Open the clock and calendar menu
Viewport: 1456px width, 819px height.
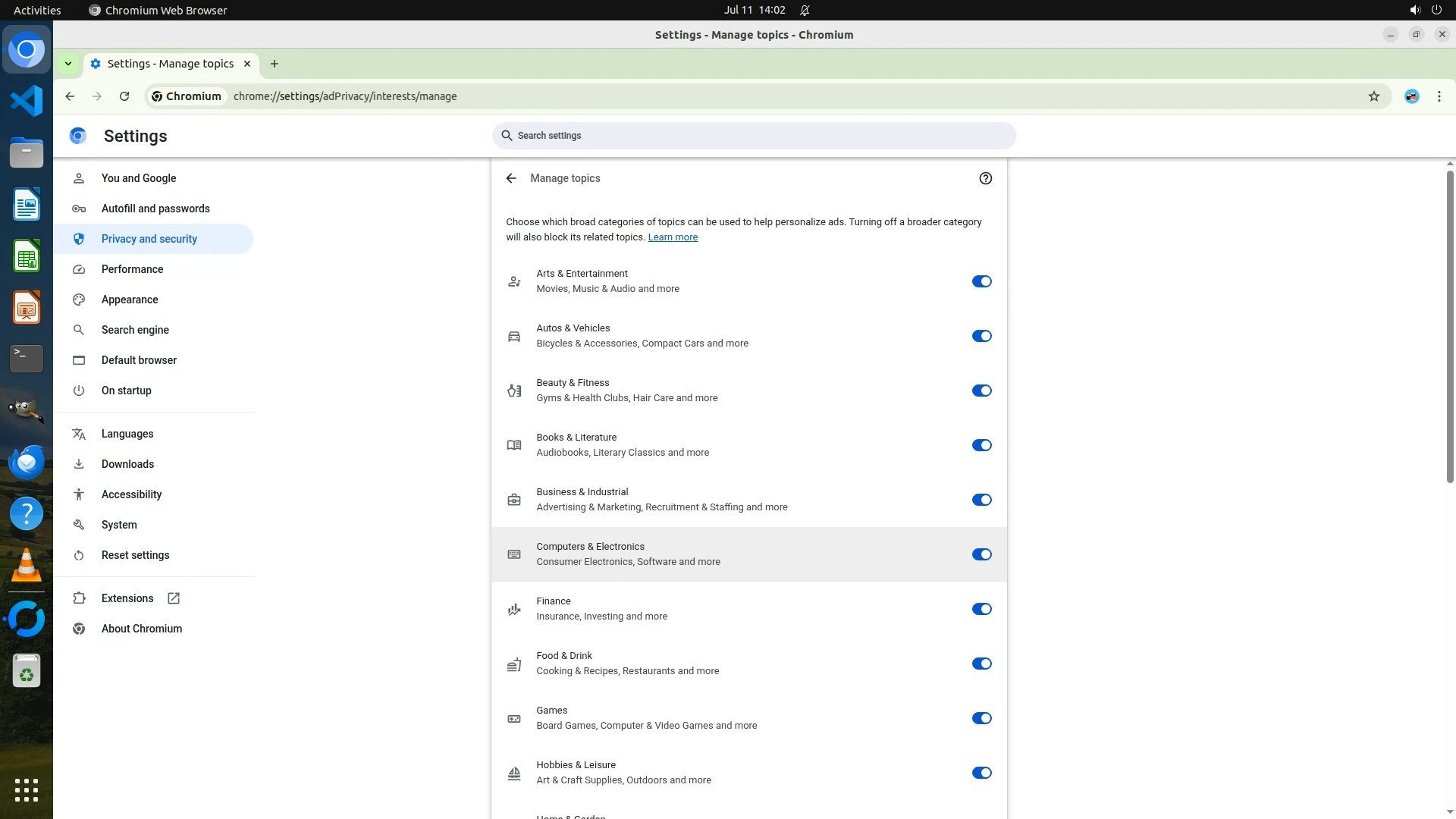click(x=754, y=10)
